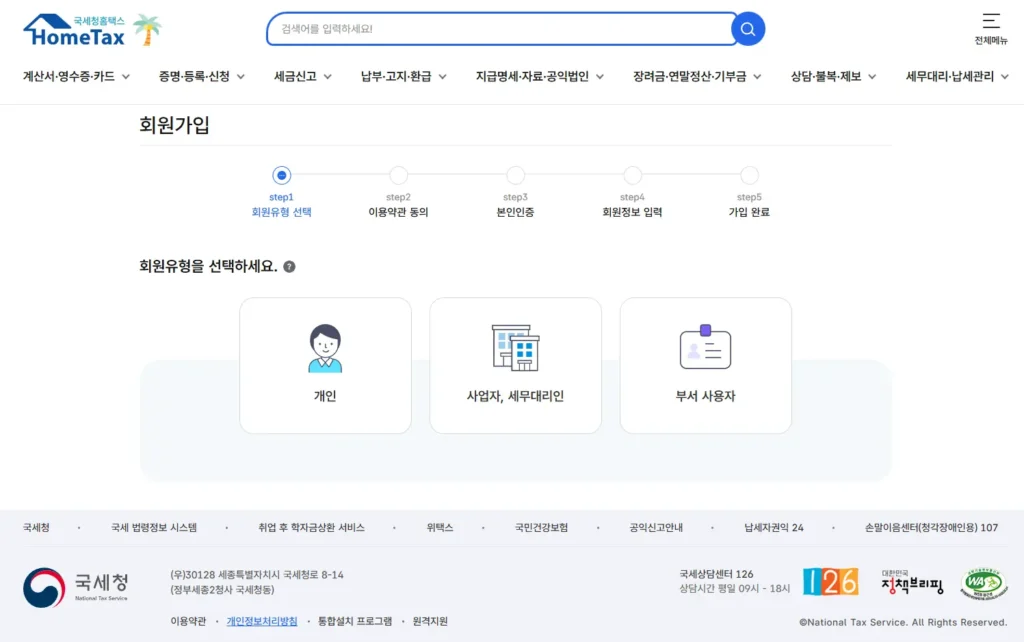Click the 회원유형을 선택하세요. heading text

[208, 266]
